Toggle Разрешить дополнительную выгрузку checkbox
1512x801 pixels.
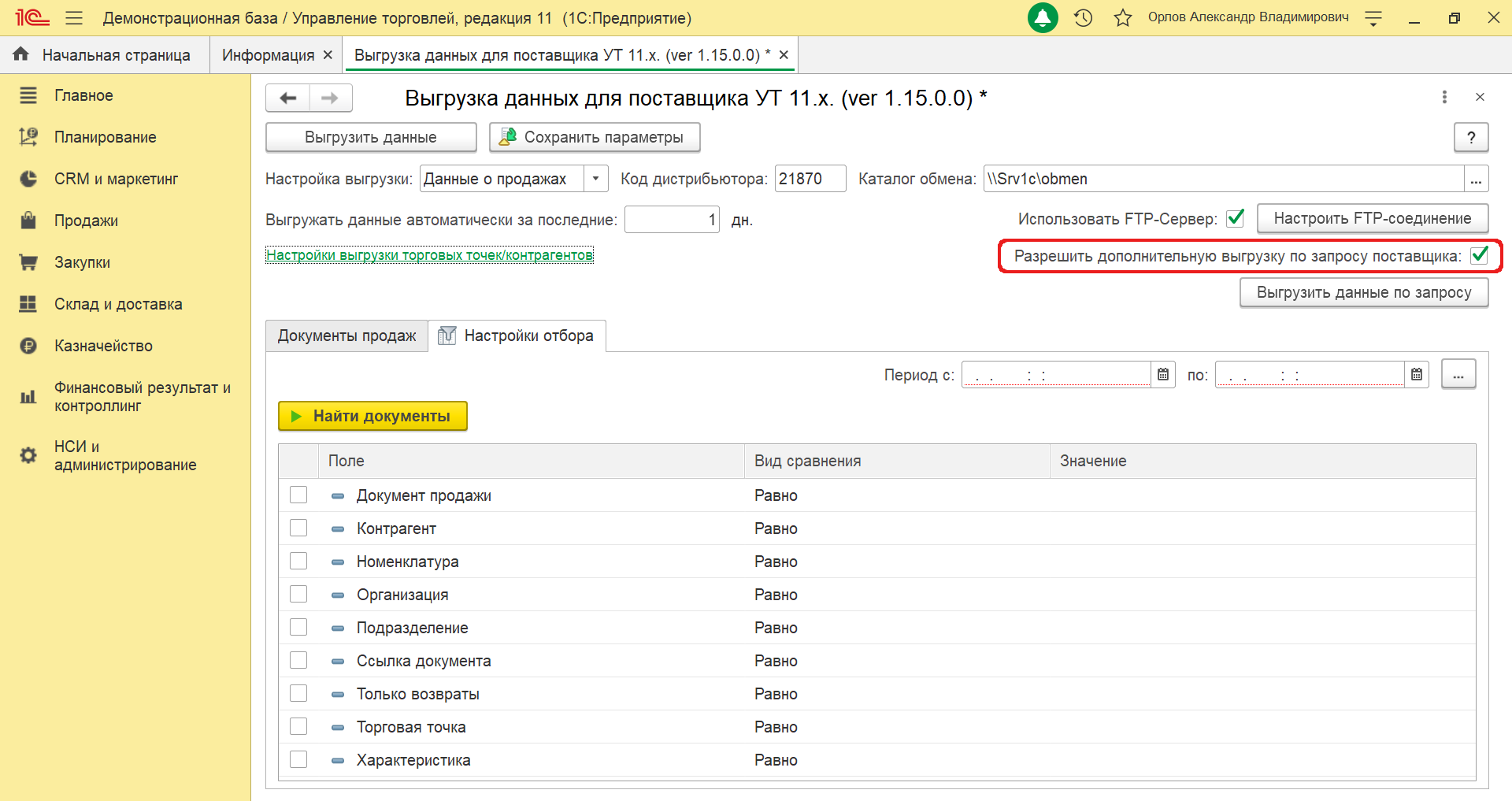click(x=1480, y=255)
